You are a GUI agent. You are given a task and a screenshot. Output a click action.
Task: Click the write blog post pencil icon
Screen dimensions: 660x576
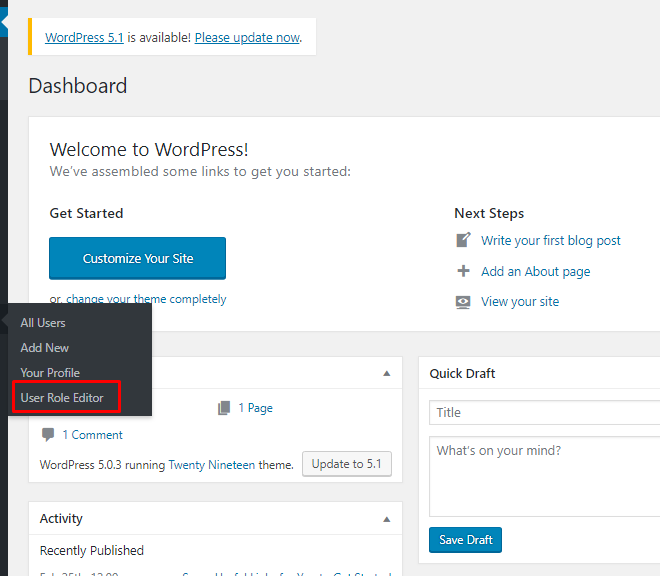click(463, 240)
